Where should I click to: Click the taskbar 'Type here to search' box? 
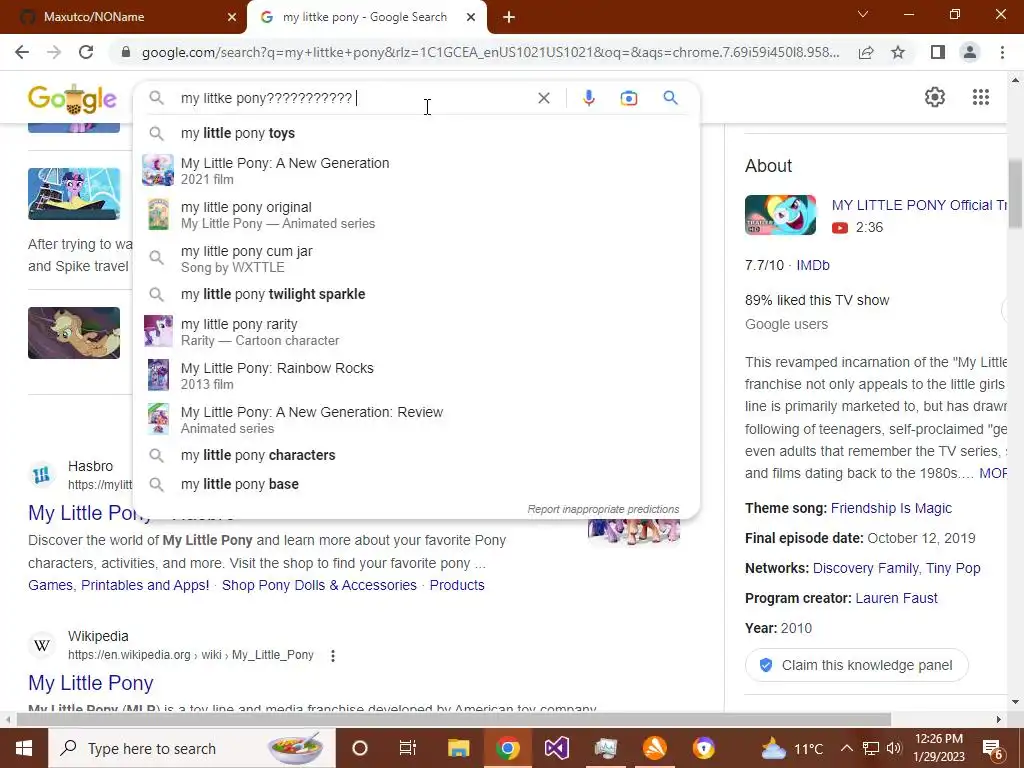click(x=192, y=748)
